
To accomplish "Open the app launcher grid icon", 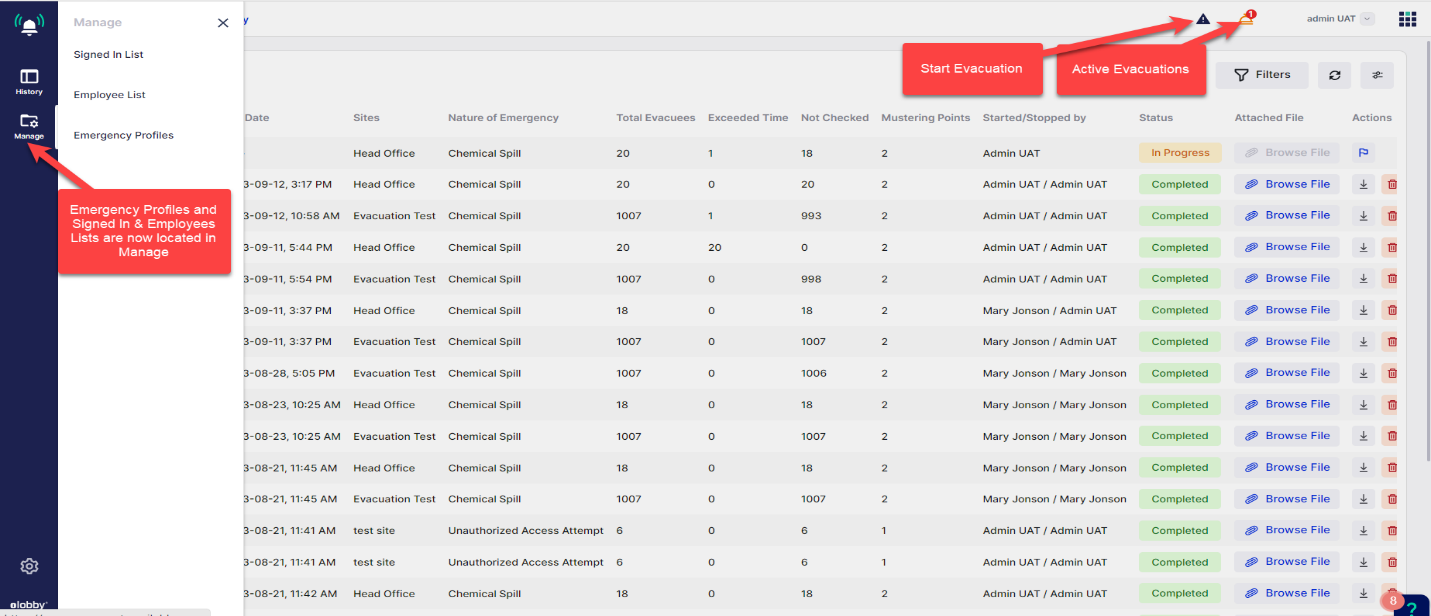I will pyautogui.click(x=1407, y=19).
